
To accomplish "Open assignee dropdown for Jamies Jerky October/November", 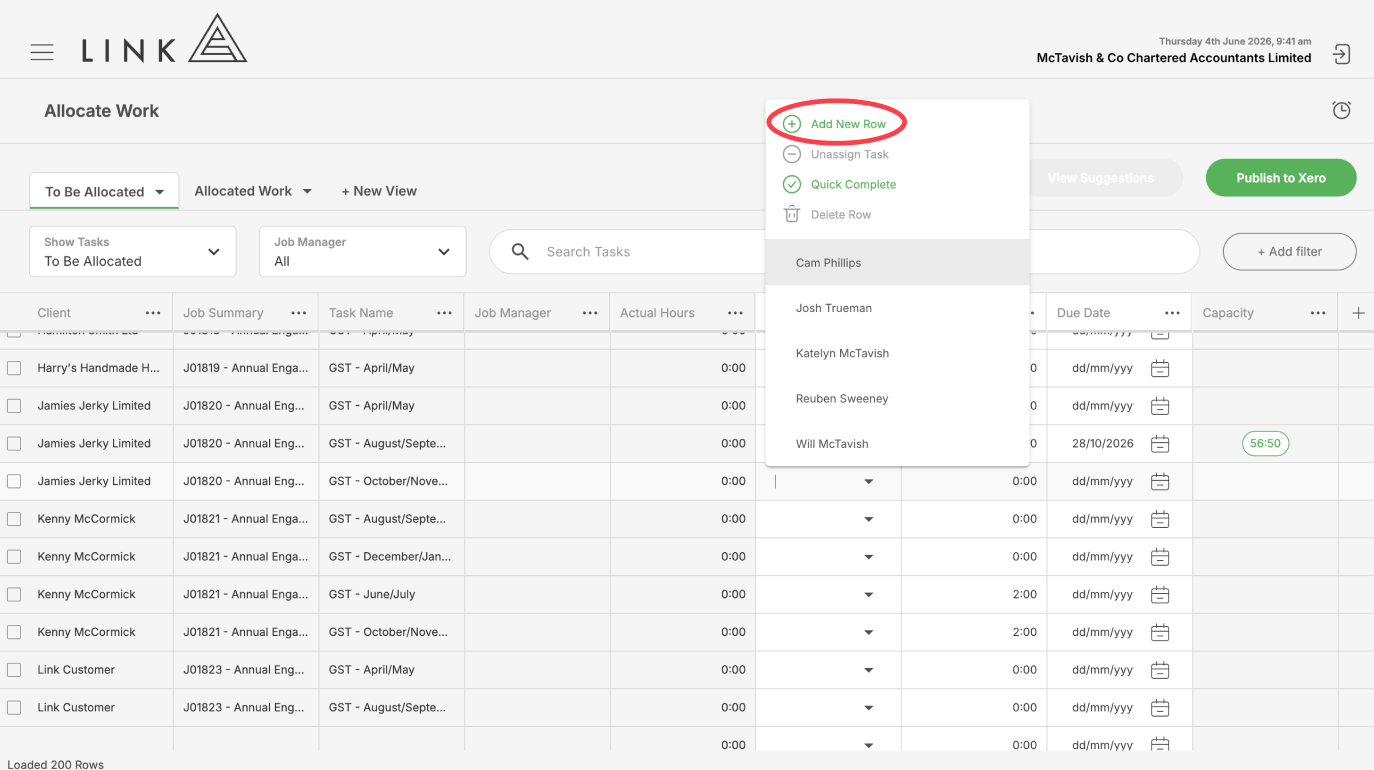I will (868, 482).
